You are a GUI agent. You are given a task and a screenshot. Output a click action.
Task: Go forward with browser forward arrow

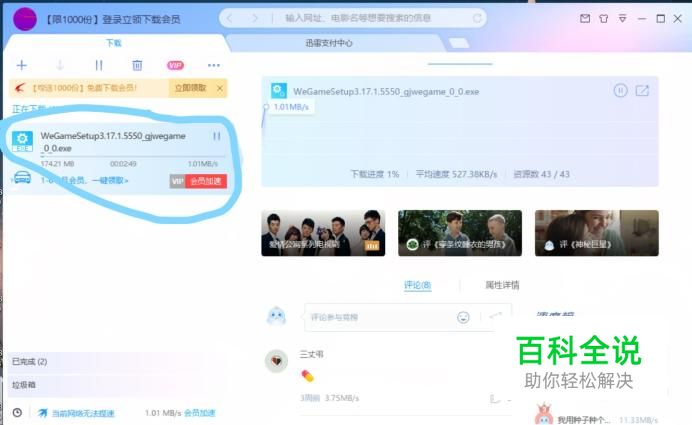255,18
